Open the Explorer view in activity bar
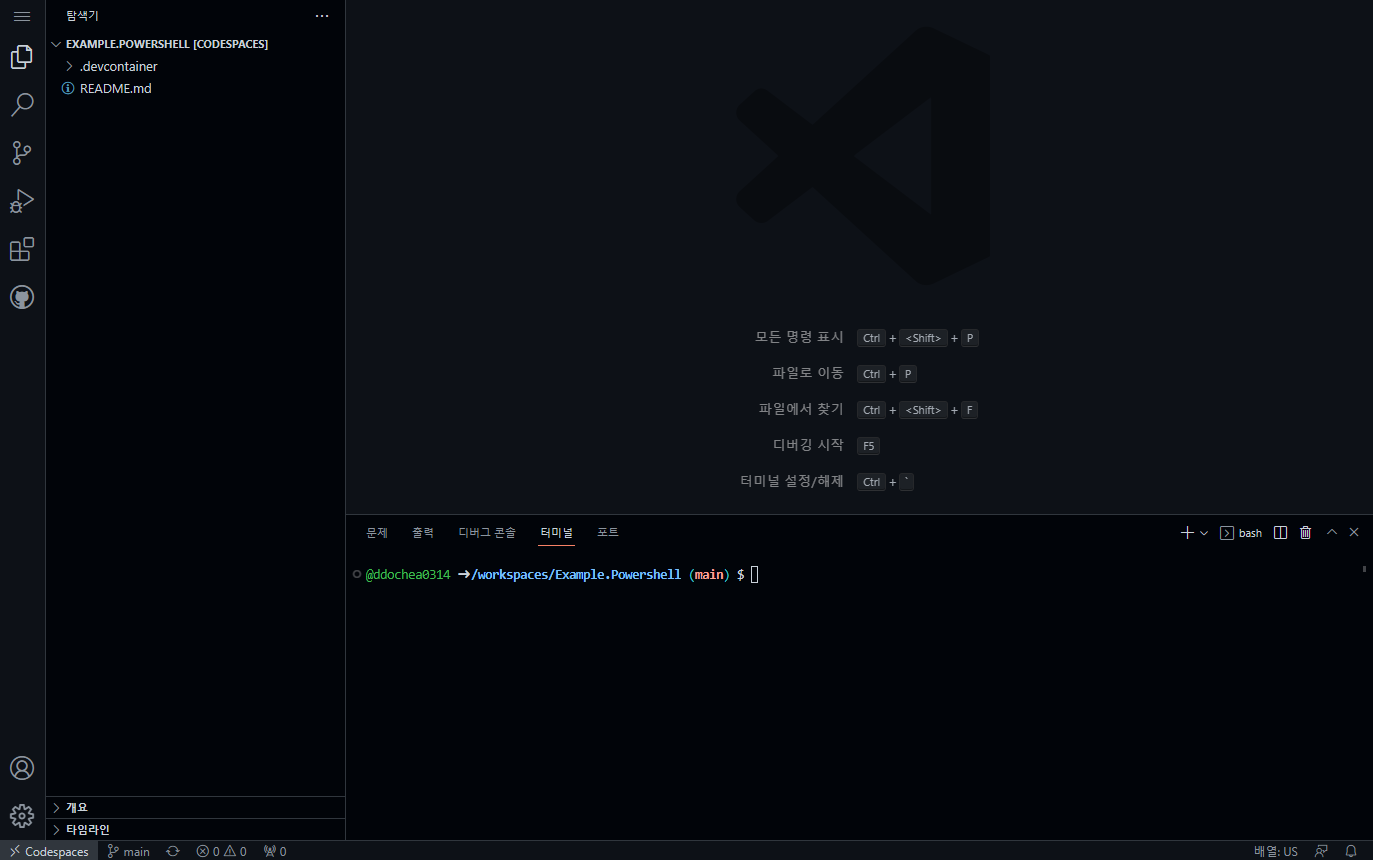Screen dimensions: 1373x860 point(22,57)
